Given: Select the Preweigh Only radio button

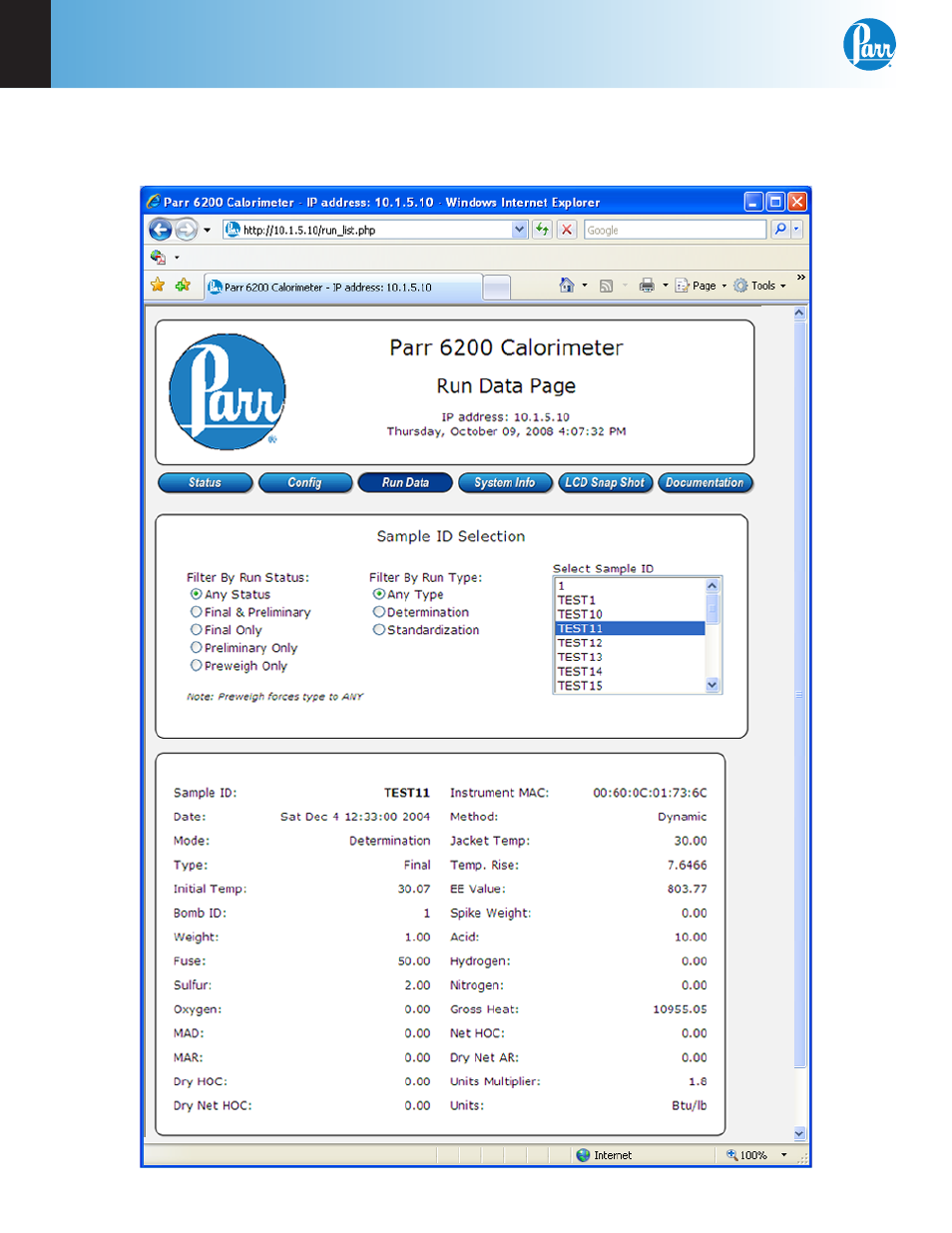Looking at the screenshot, I should [197, 666].
